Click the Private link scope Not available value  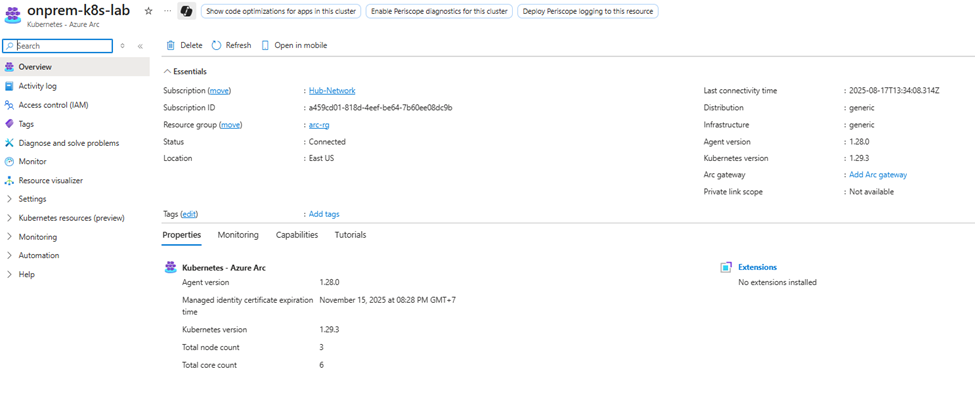coord(872,192)
